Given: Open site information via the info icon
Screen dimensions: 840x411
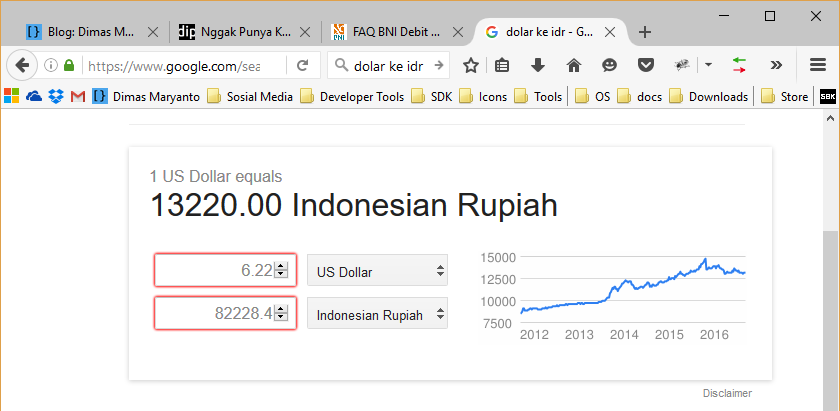Looking at the screenshot, I should click(x=51, y=65).
